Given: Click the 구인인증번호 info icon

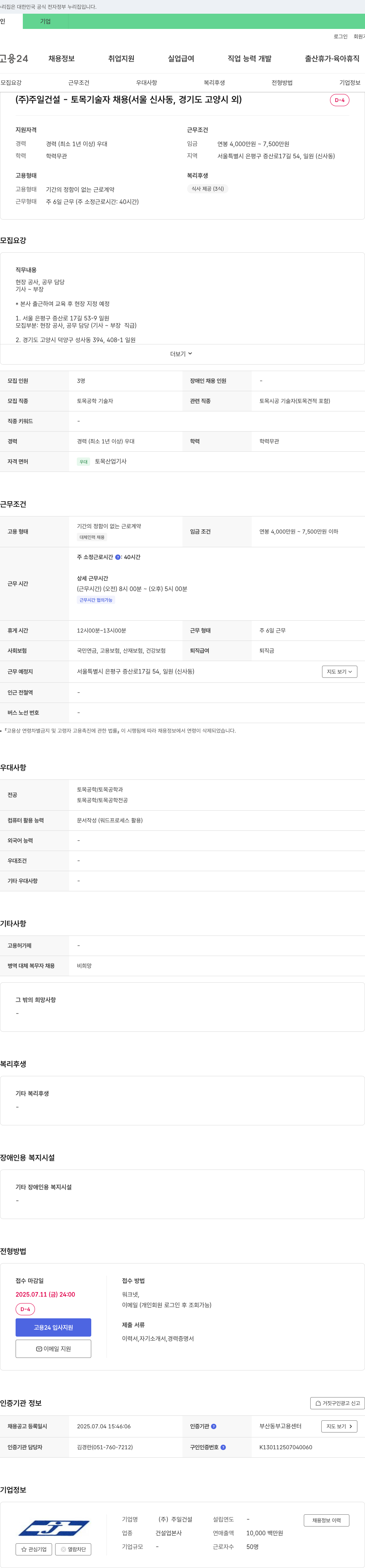Looking at the screenshot, I should (x=223, y=1447).
